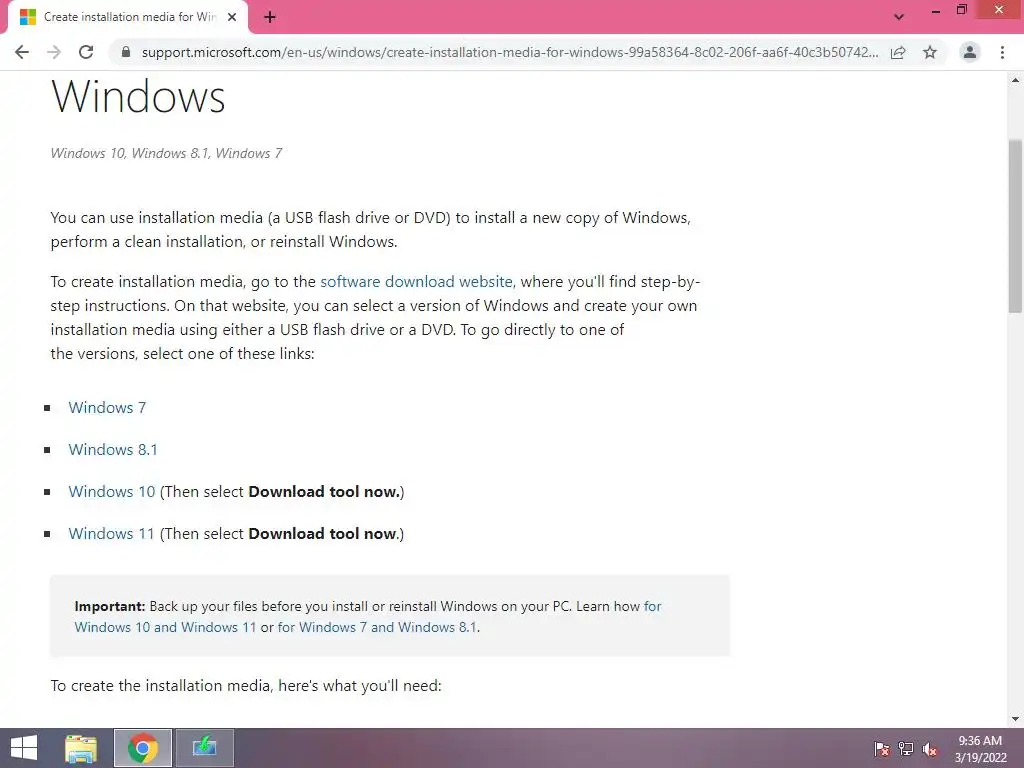Click the scrollbar up arrow
This screenshot has height=768, width=1024.
tap(1015, 80)
